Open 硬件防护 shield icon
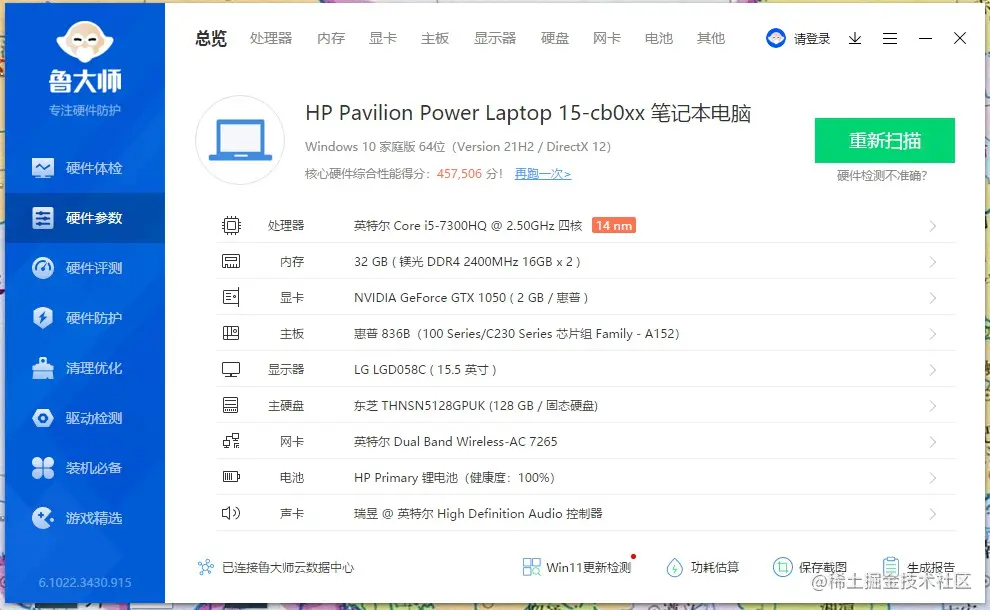This screenshot has width=990, height=610. pyautogui.click(x=43, y=318)
